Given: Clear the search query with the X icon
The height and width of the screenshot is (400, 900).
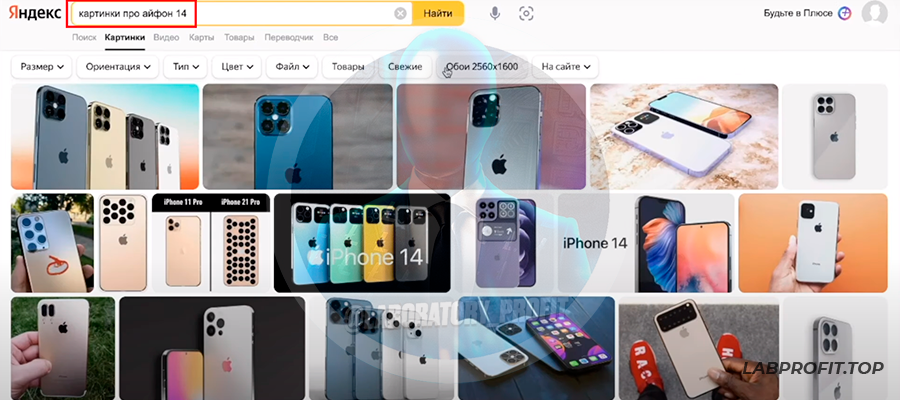Looking at the screenshot, I should (x=400, y=14).
